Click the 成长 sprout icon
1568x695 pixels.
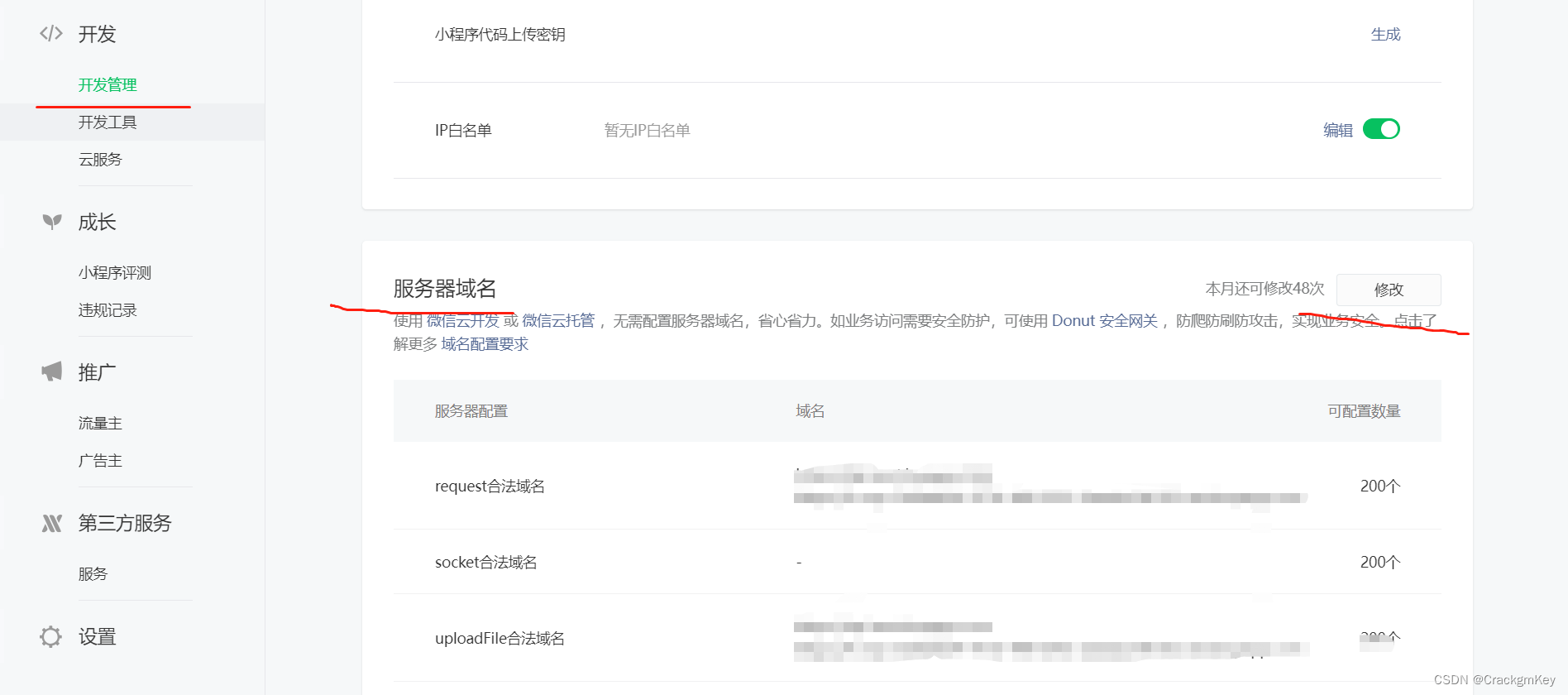point(52,222)
